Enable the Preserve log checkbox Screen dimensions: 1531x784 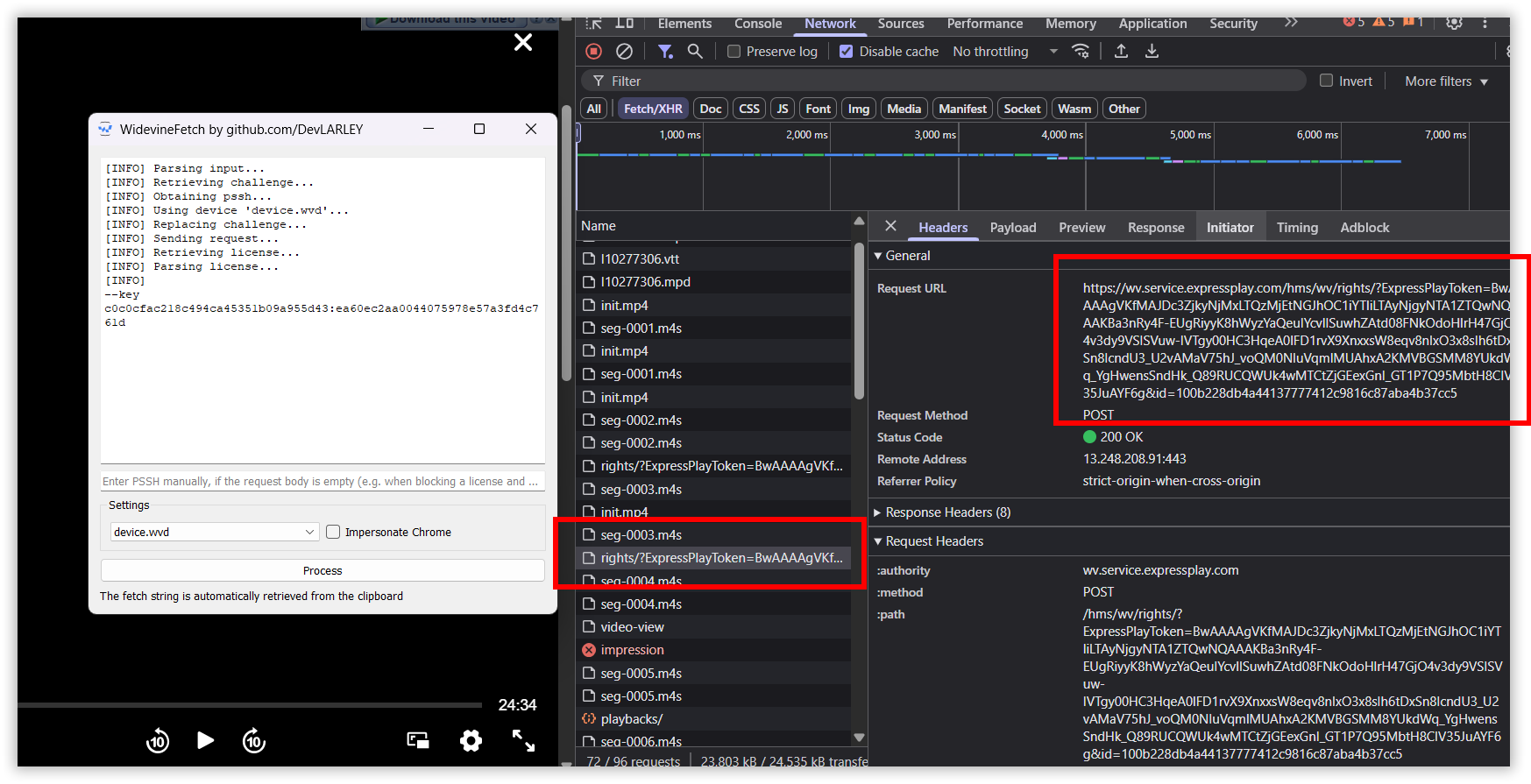734,52
